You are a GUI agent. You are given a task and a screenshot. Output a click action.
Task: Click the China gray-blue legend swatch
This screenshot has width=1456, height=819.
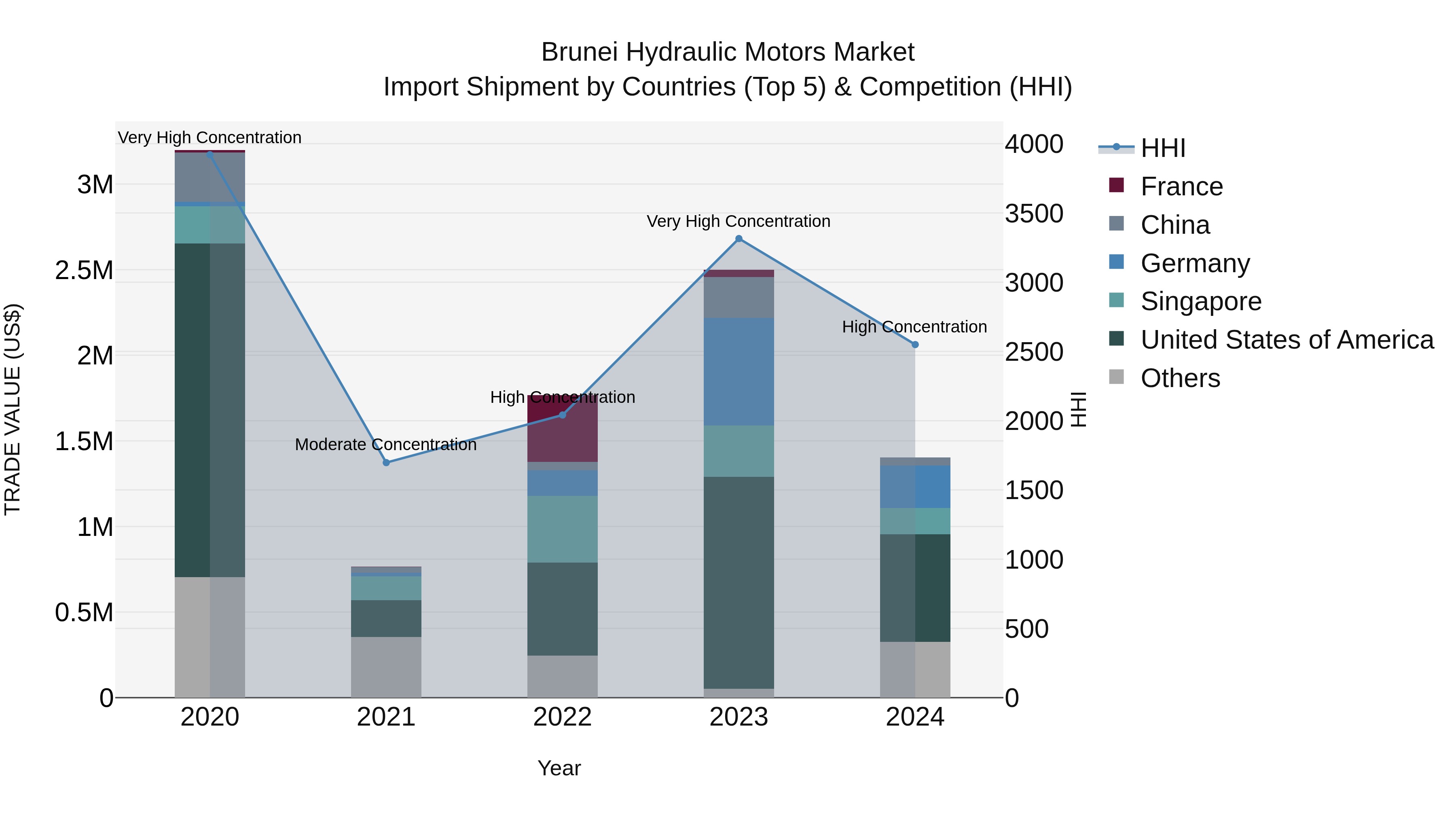pyautogui.click(x=1116, y=223)
